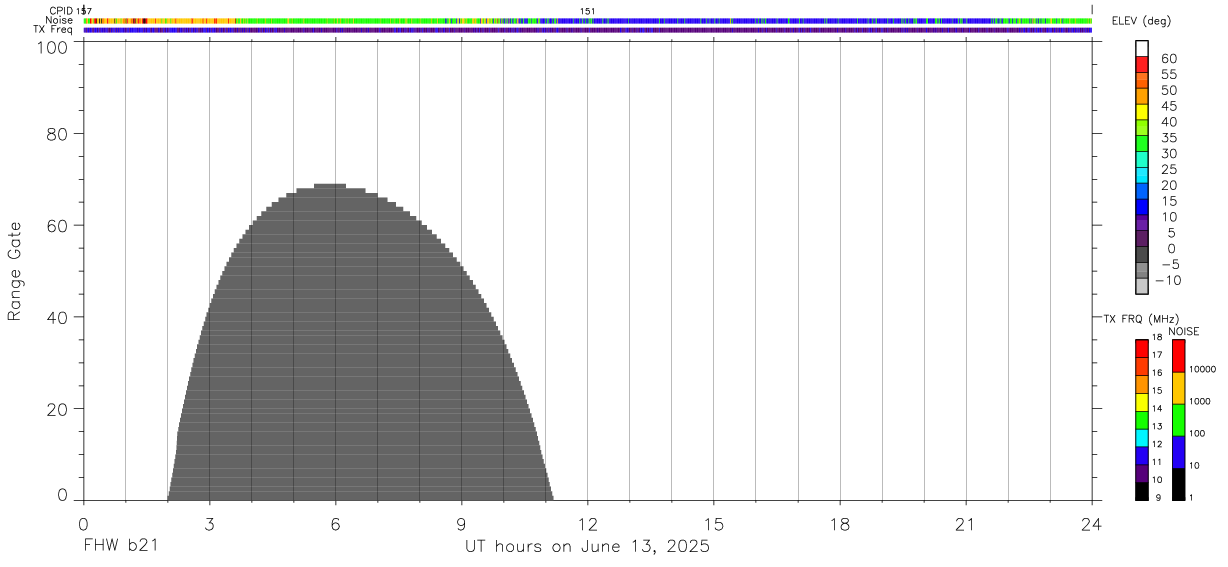
Task: Click the y-axis tick label '20' on Range Gate axis
Action: [56, 409]
